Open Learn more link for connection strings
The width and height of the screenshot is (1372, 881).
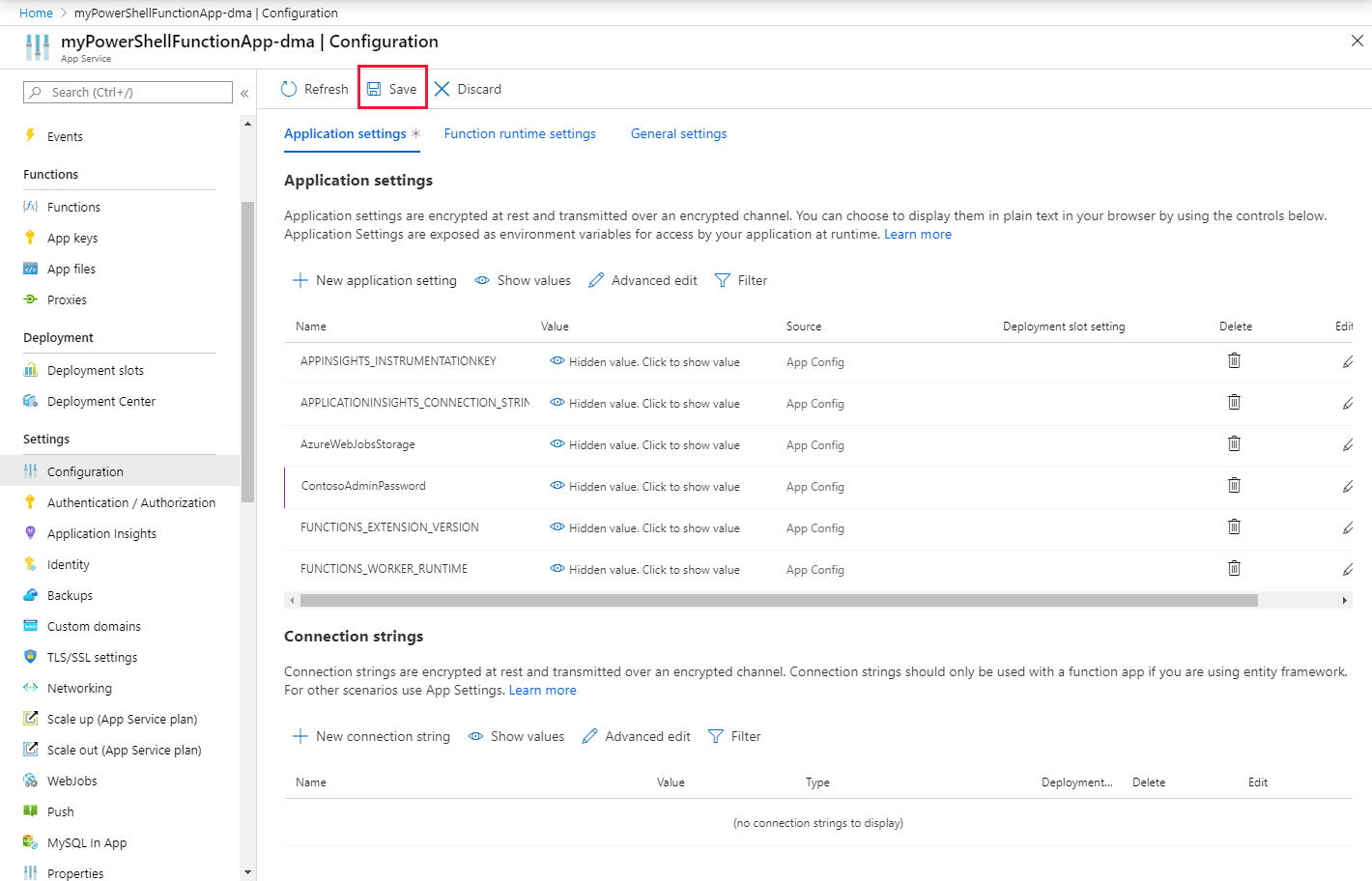[543, 690]
